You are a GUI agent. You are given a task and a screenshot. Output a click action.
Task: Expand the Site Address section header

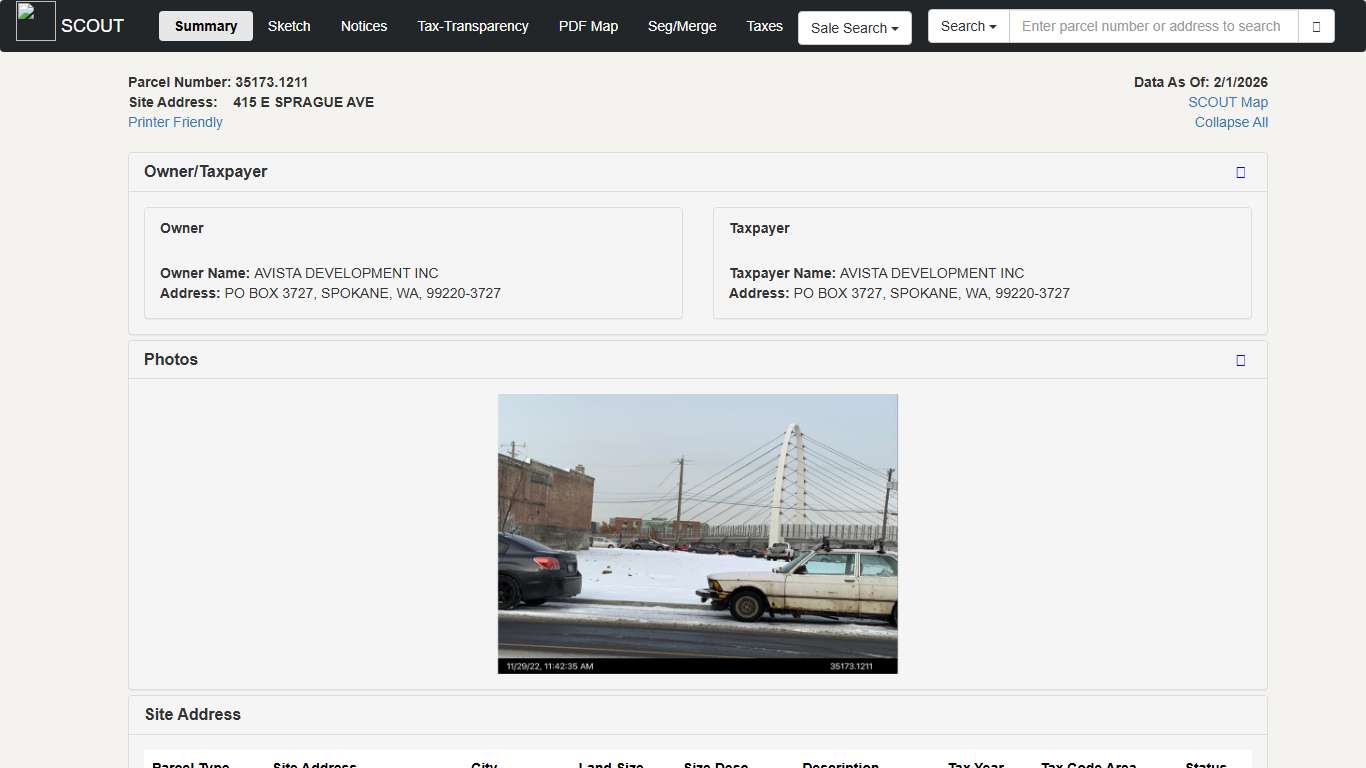point(192,714)
